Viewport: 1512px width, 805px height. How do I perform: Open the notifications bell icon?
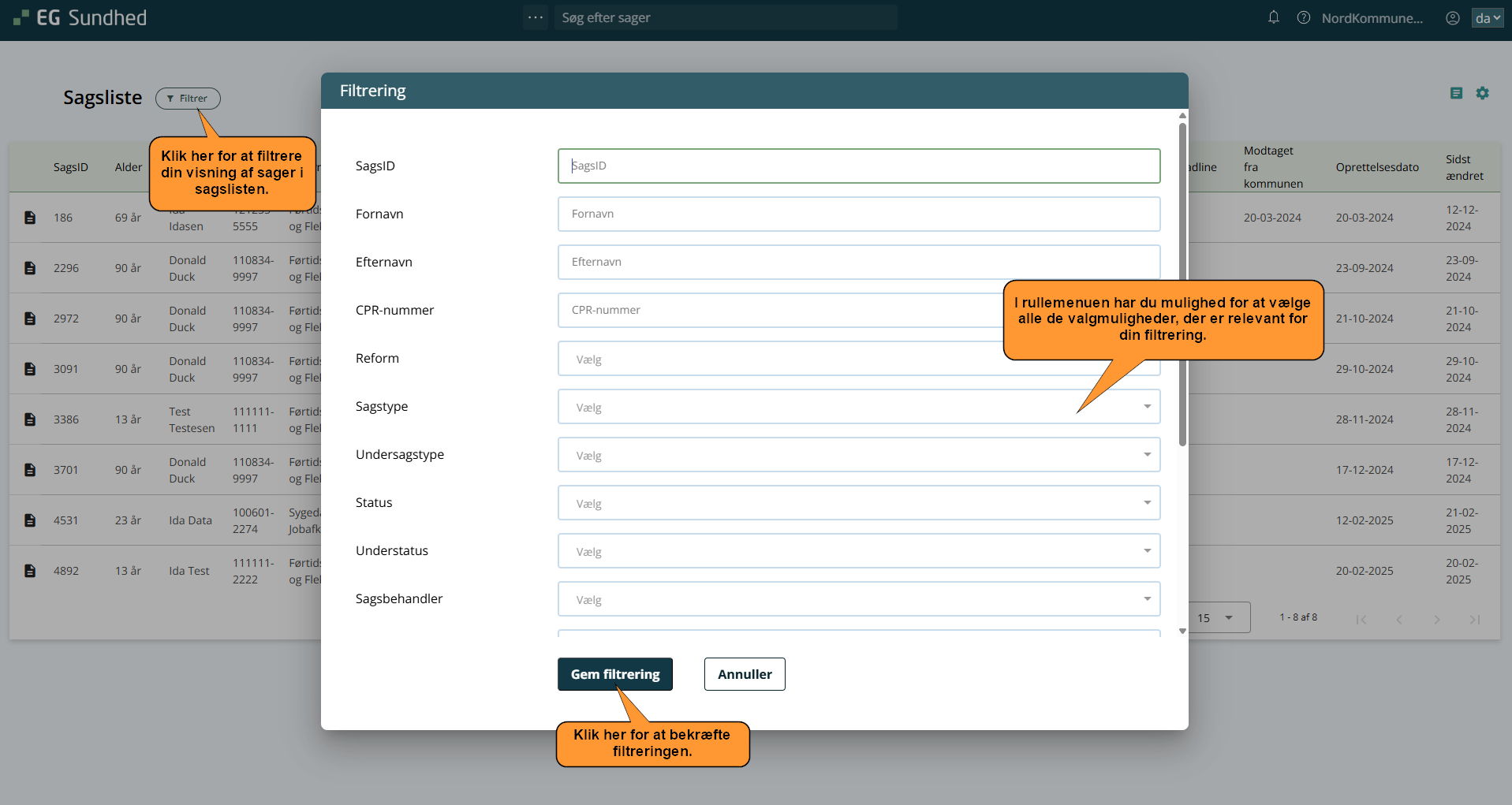tap(1274, 17)
